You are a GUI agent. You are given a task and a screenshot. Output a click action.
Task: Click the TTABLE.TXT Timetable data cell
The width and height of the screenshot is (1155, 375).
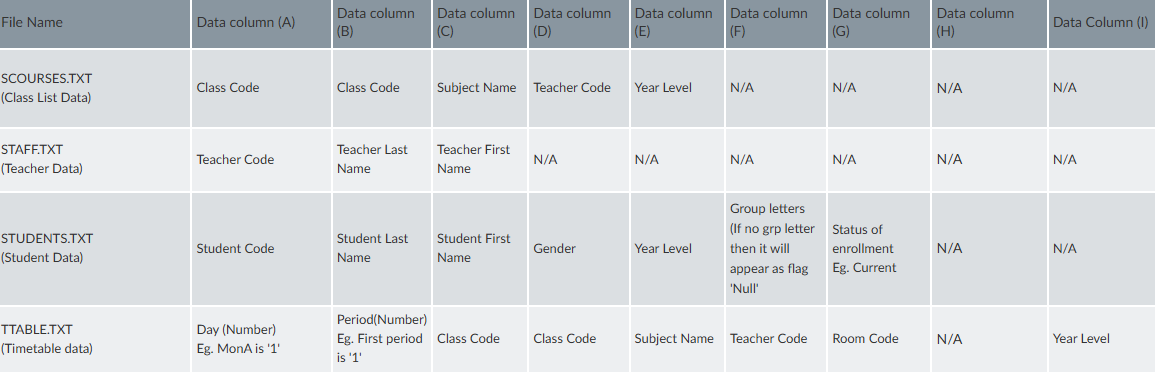pyautogui.click(x=95, y=339)
